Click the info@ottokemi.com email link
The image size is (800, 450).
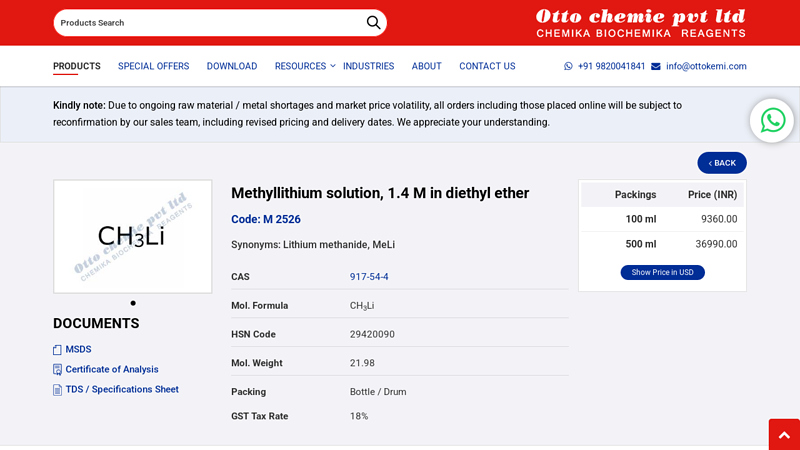706,67
